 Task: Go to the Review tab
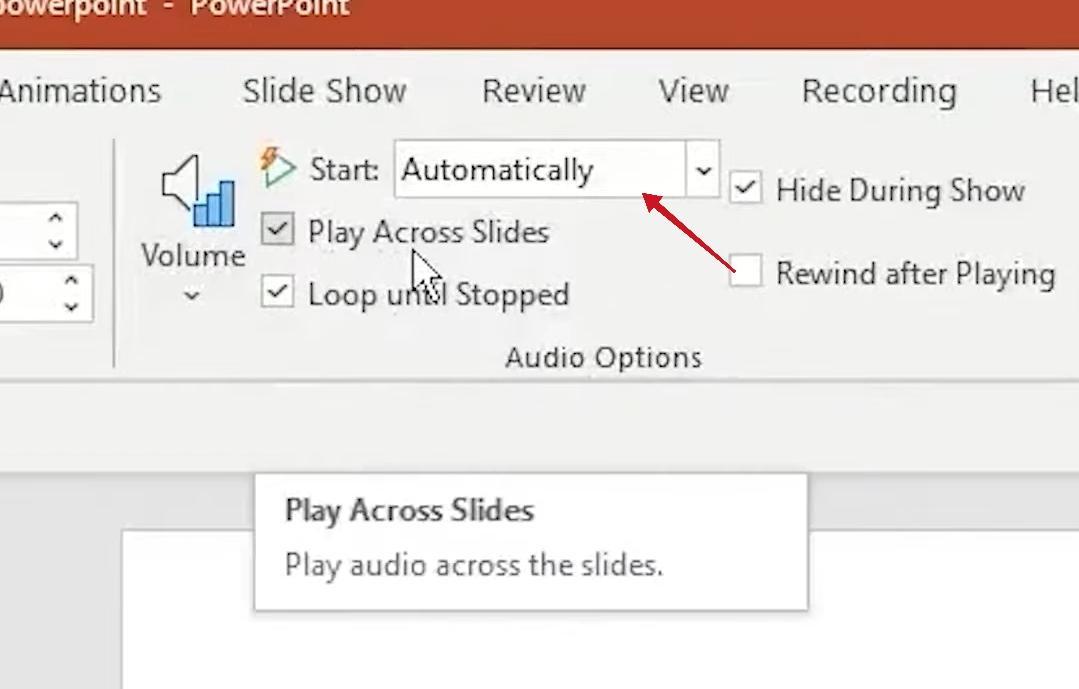coord(533,91)
